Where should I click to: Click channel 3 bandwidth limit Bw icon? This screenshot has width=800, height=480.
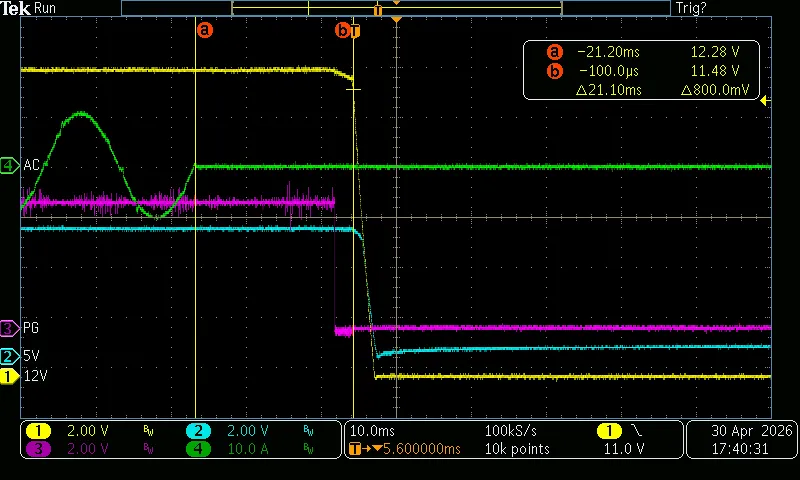148,449
